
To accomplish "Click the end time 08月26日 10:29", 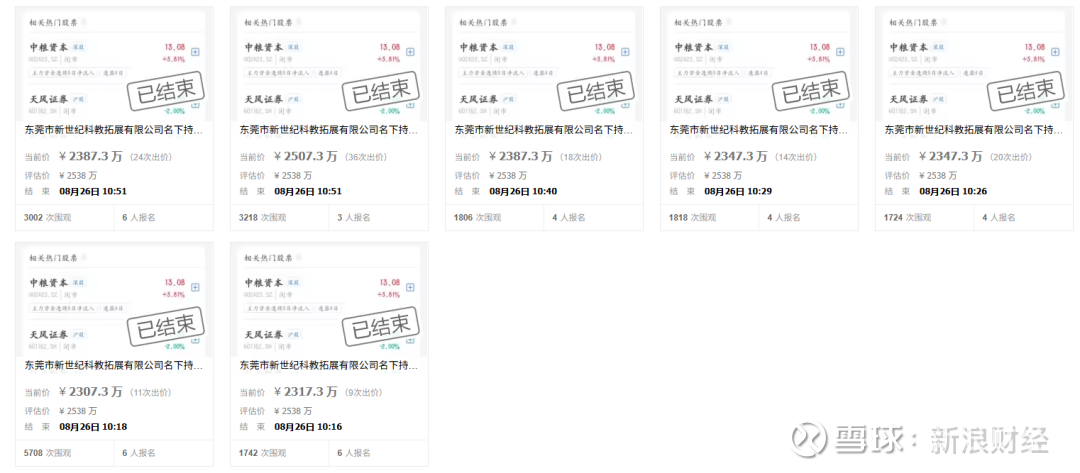I will [x=738, y=191].
